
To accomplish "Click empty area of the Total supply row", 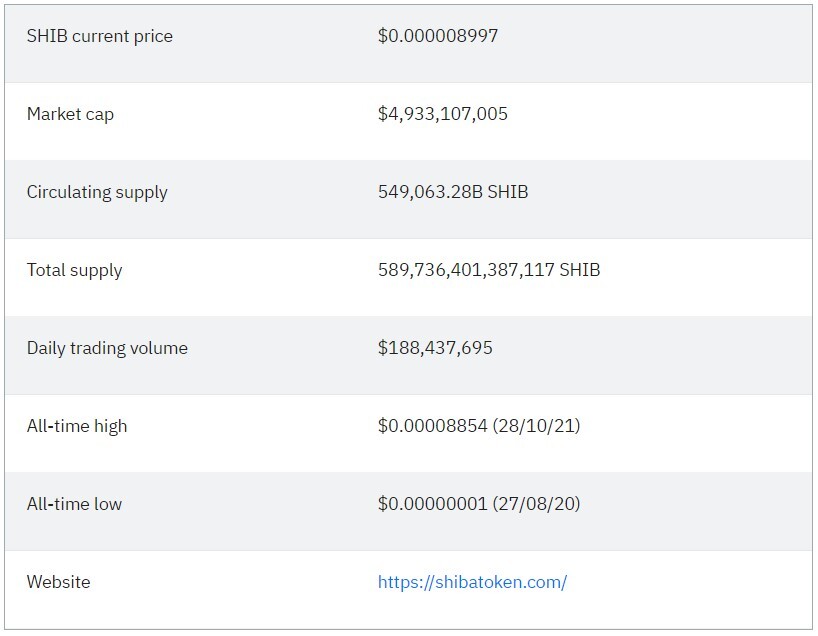I will 704,277.
